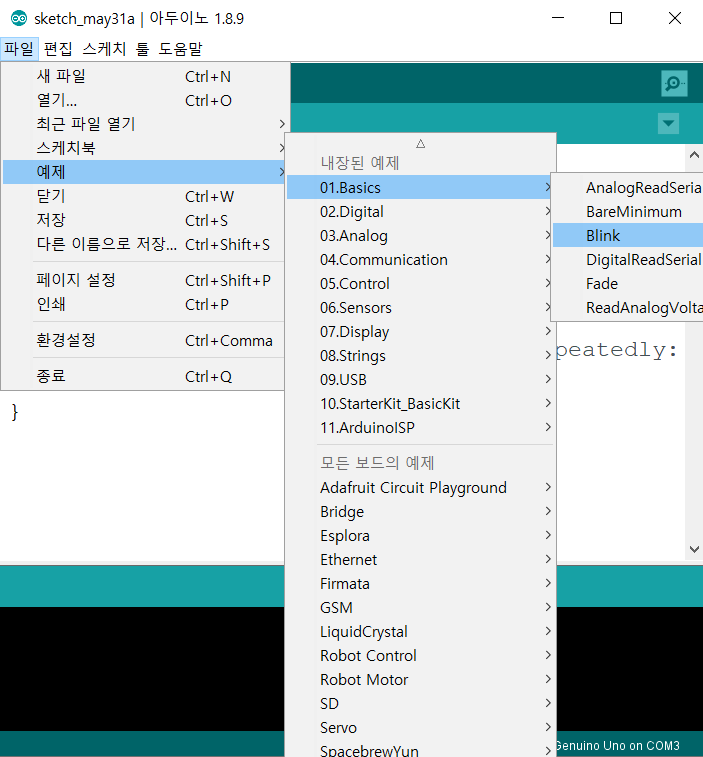The width and height of the screenshot is (703, 757).
Task: Open the Blink example sketch
Action: point(628,236)
